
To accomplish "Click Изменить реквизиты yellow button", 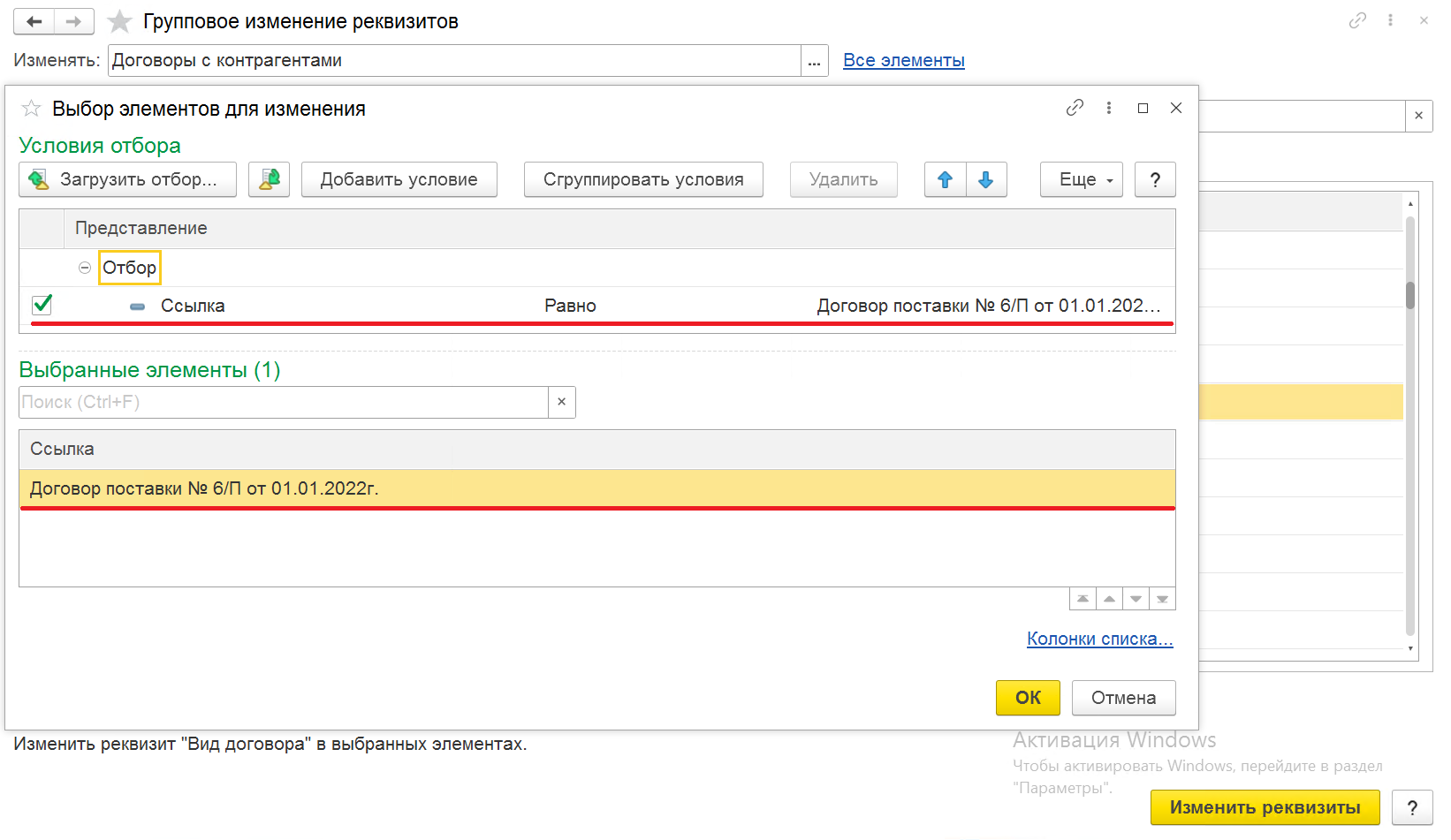I will [1265, 807].
